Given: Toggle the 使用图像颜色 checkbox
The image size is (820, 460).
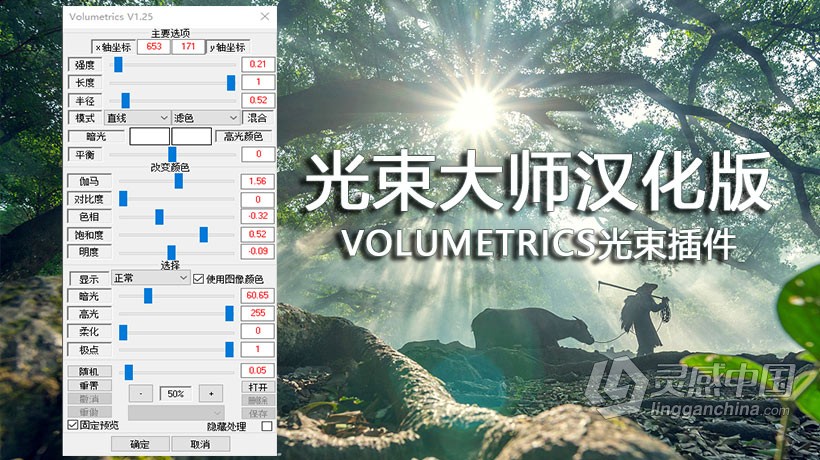Looking at the screenshot, I should point(198,279).
